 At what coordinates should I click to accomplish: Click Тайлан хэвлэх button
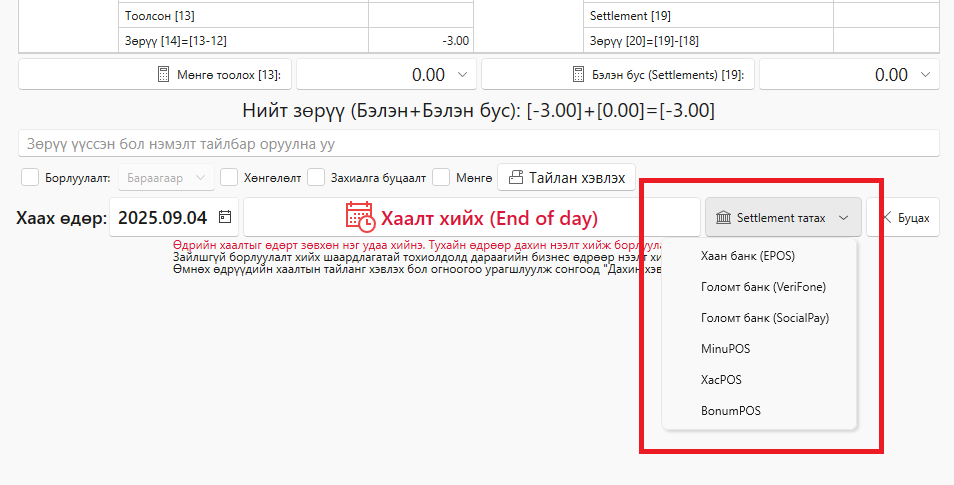coord(566,178)
